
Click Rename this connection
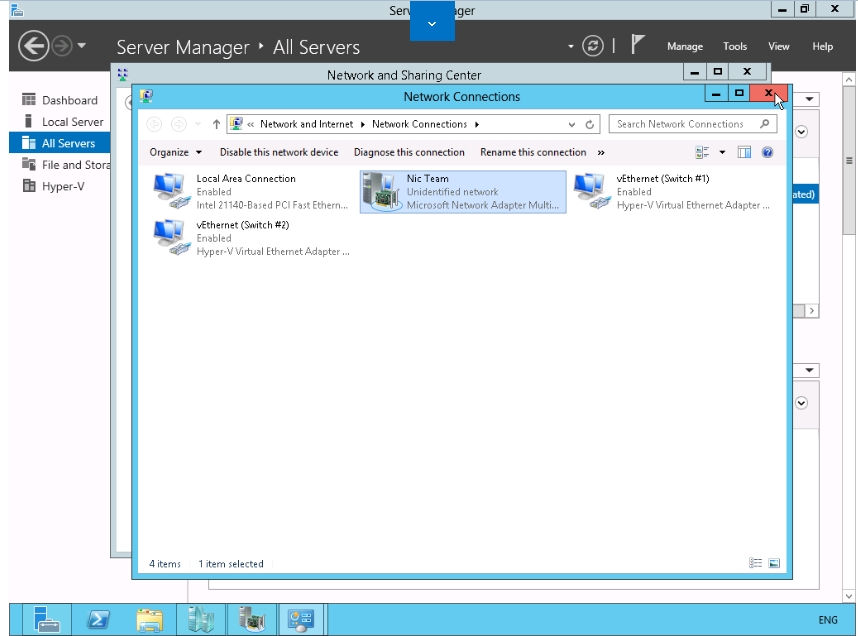click(533, 152)
